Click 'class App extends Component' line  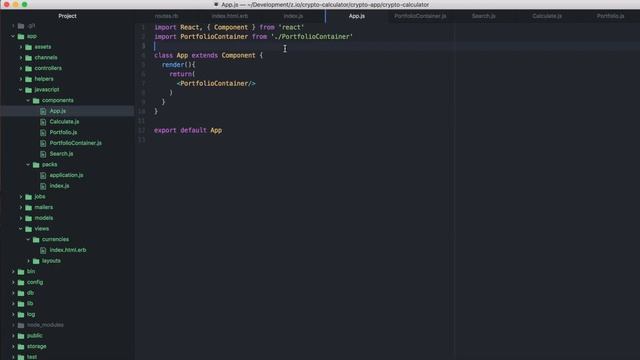tap(209, 56)
